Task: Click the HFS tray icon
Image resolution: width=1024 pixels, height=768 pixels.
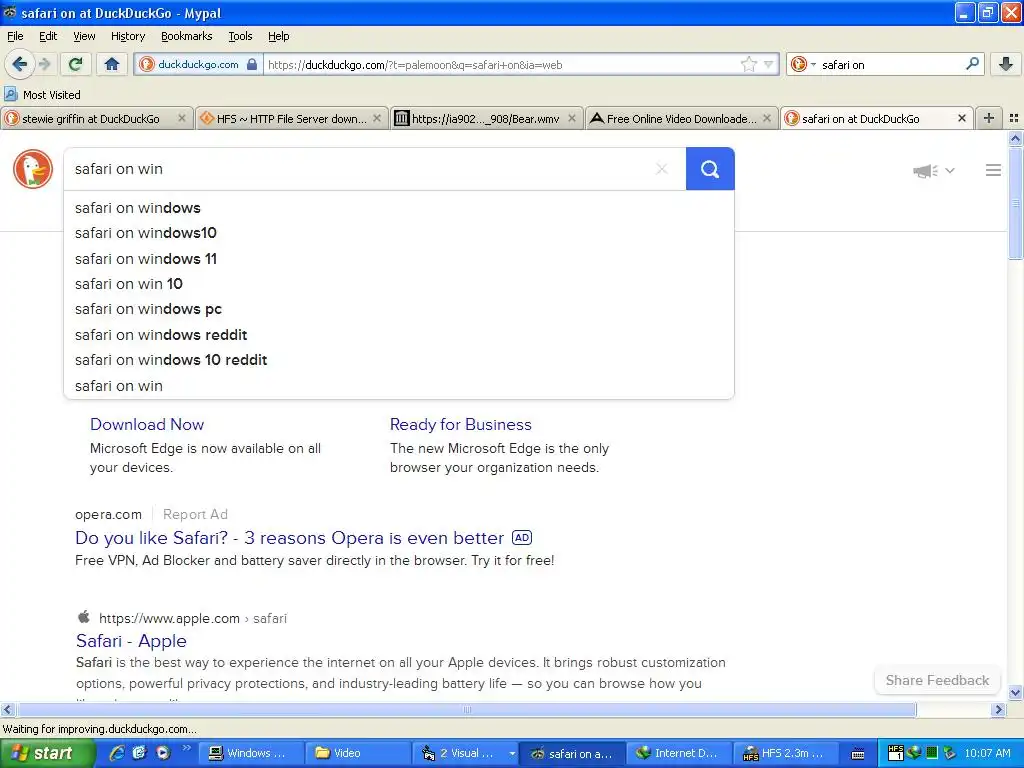Action: tap(896, 753)
